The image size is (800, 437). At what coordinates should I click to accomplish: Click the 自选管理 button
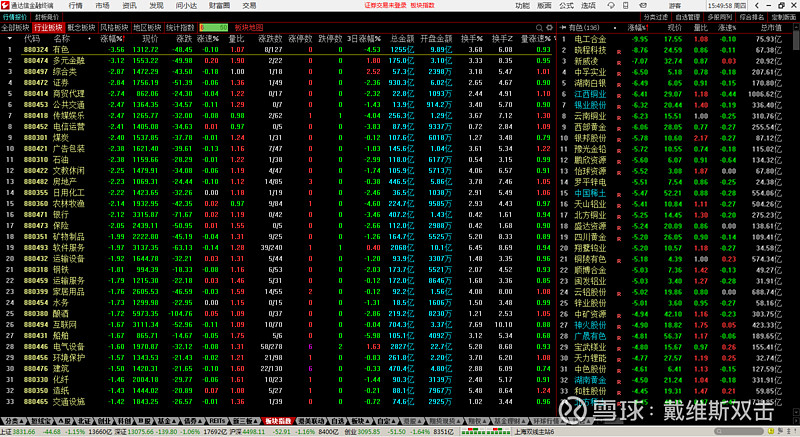coord(687,17)
